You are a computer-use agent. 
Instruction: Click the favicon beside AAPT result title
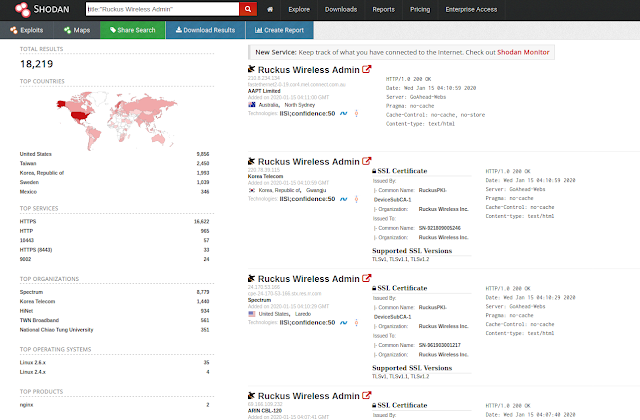point(251,69)
